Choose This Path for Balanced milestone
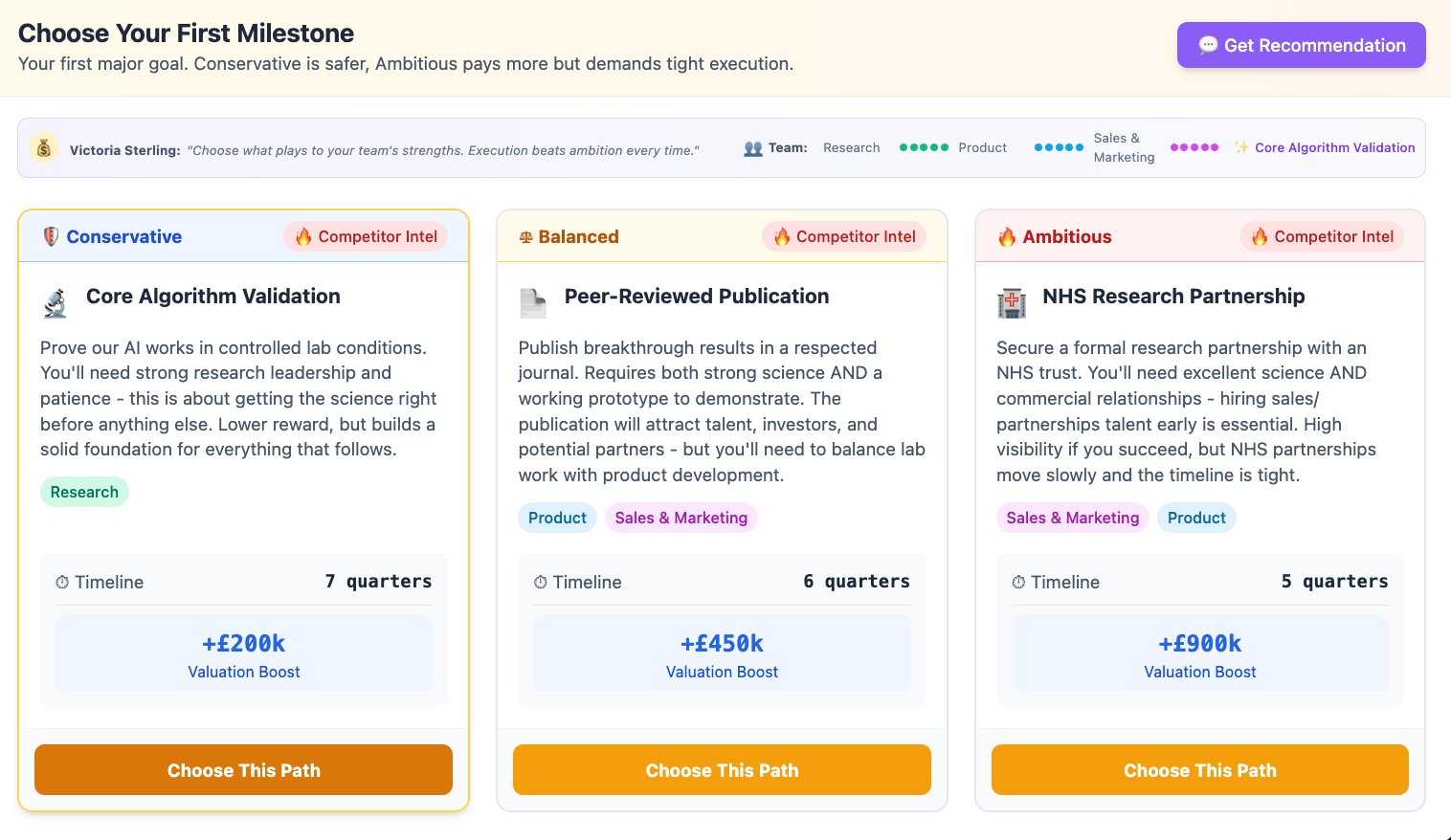 [722, 770]
